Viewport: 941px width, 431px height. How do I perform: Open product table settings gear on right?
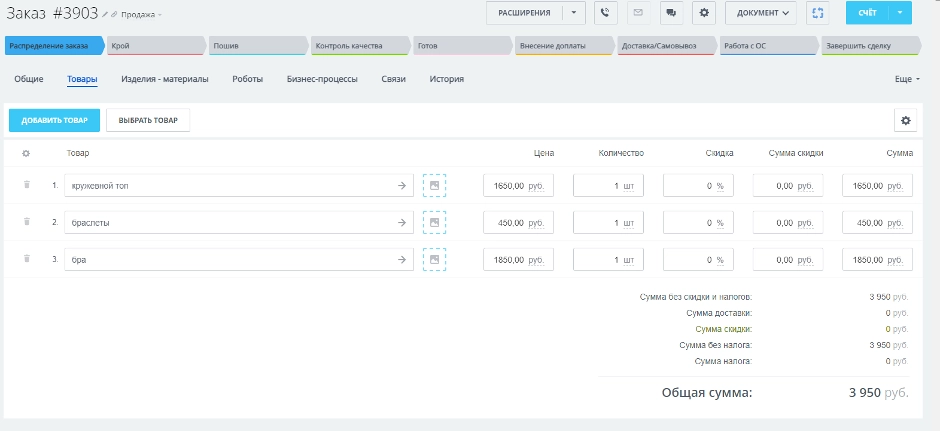coord(905,120)
